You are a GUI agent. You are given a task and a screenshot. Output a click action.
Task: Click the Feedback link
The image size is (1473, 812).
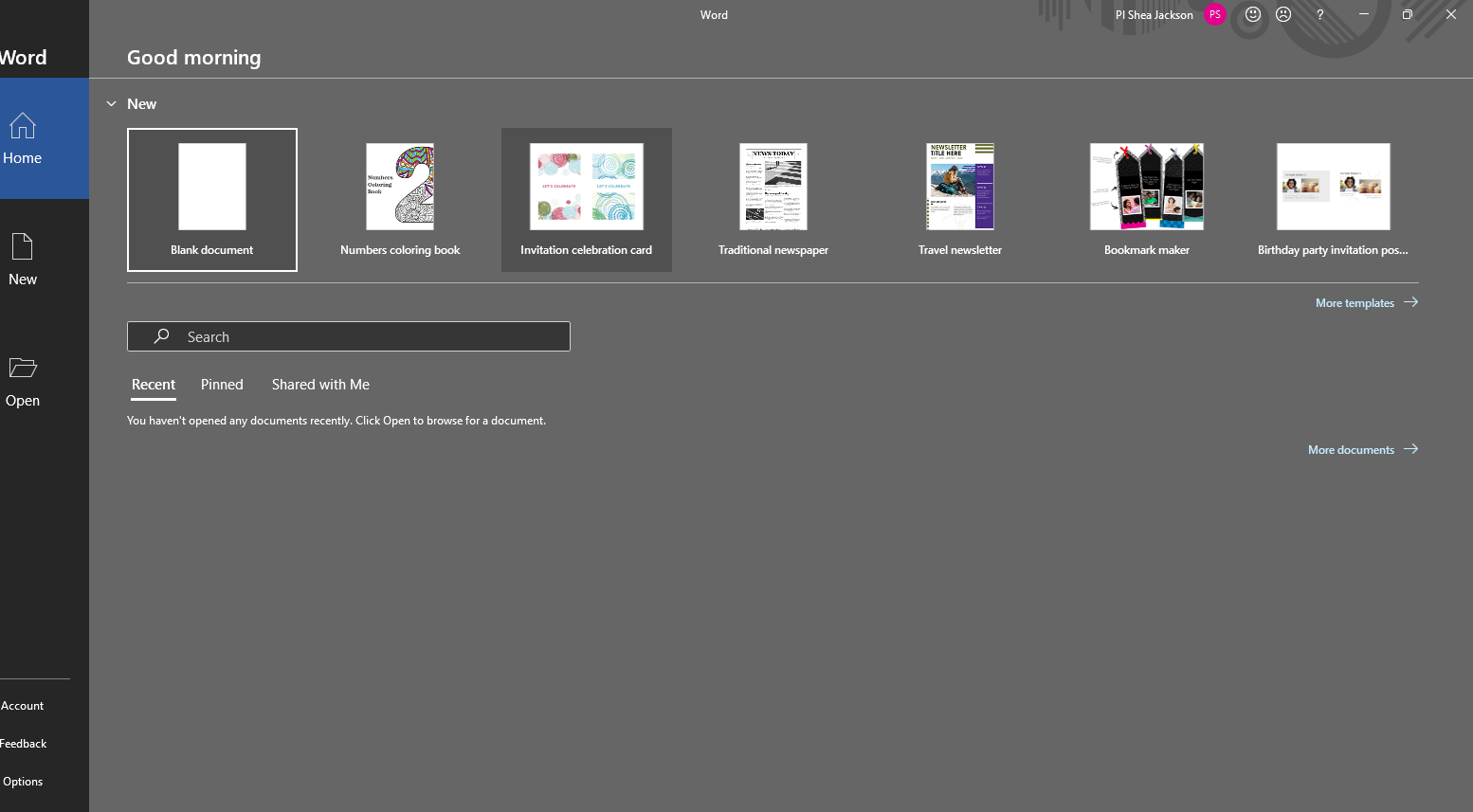click(x=23, y=743)
